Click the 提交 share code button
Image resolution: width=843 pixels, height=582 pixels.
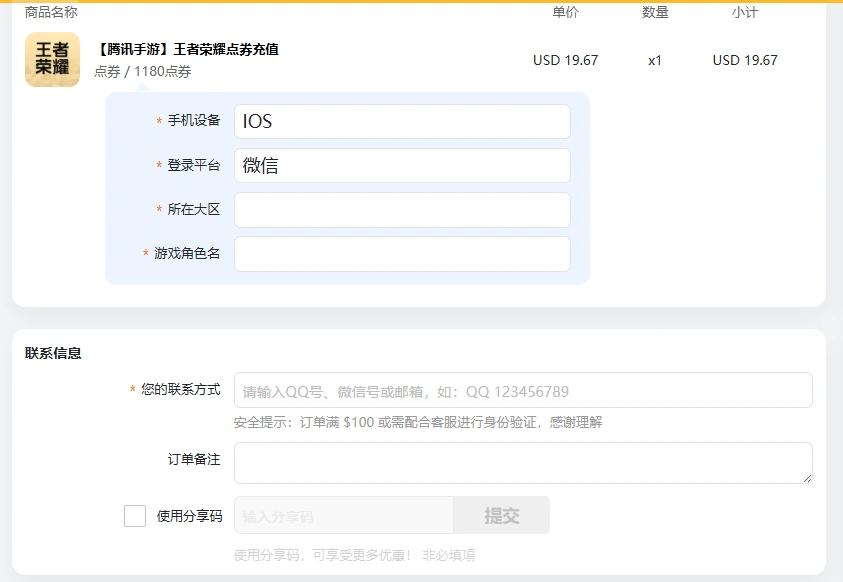pos(502,515)
